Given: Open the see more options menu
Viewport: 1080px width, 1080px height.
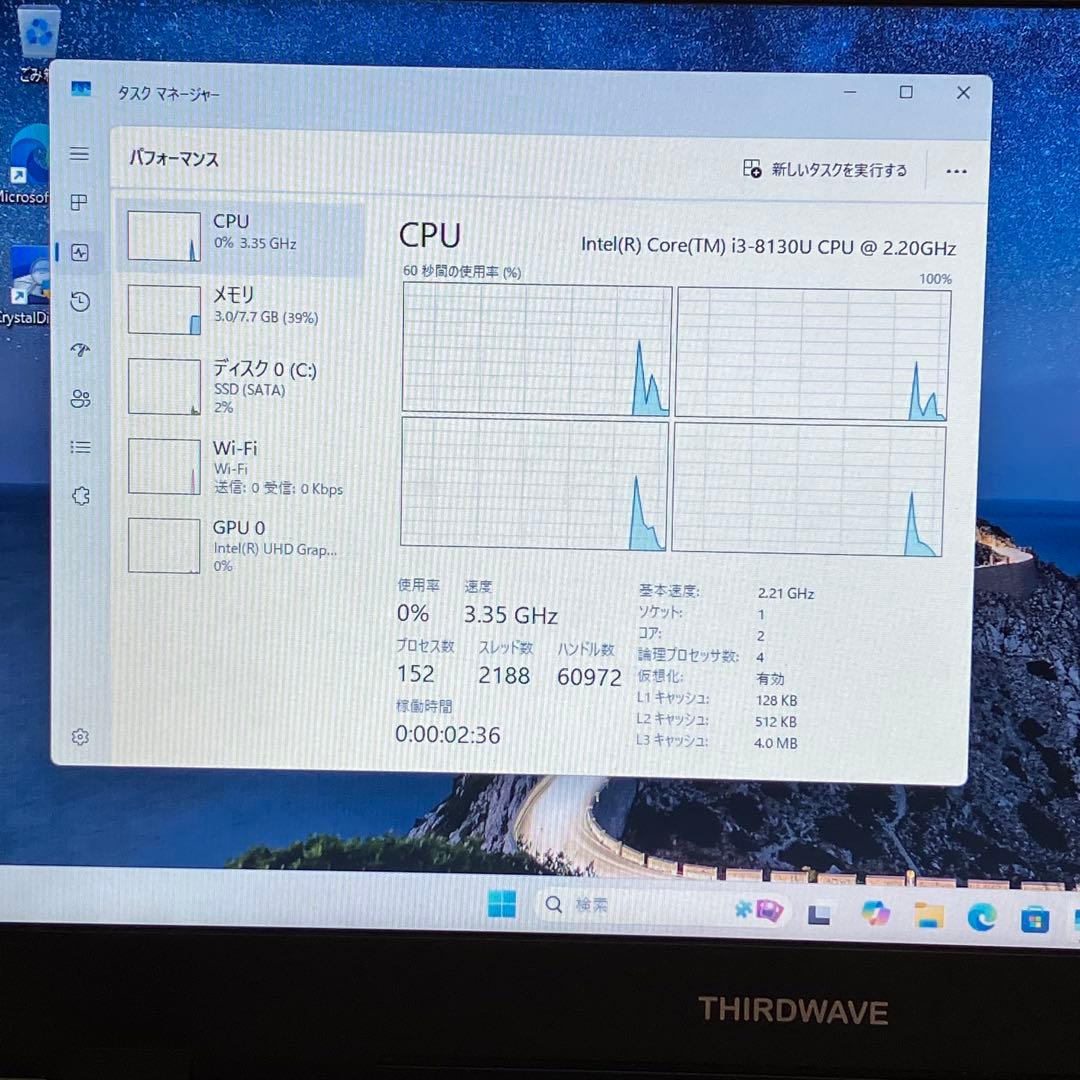Looking at the screenshot, I should pos(956,171).
